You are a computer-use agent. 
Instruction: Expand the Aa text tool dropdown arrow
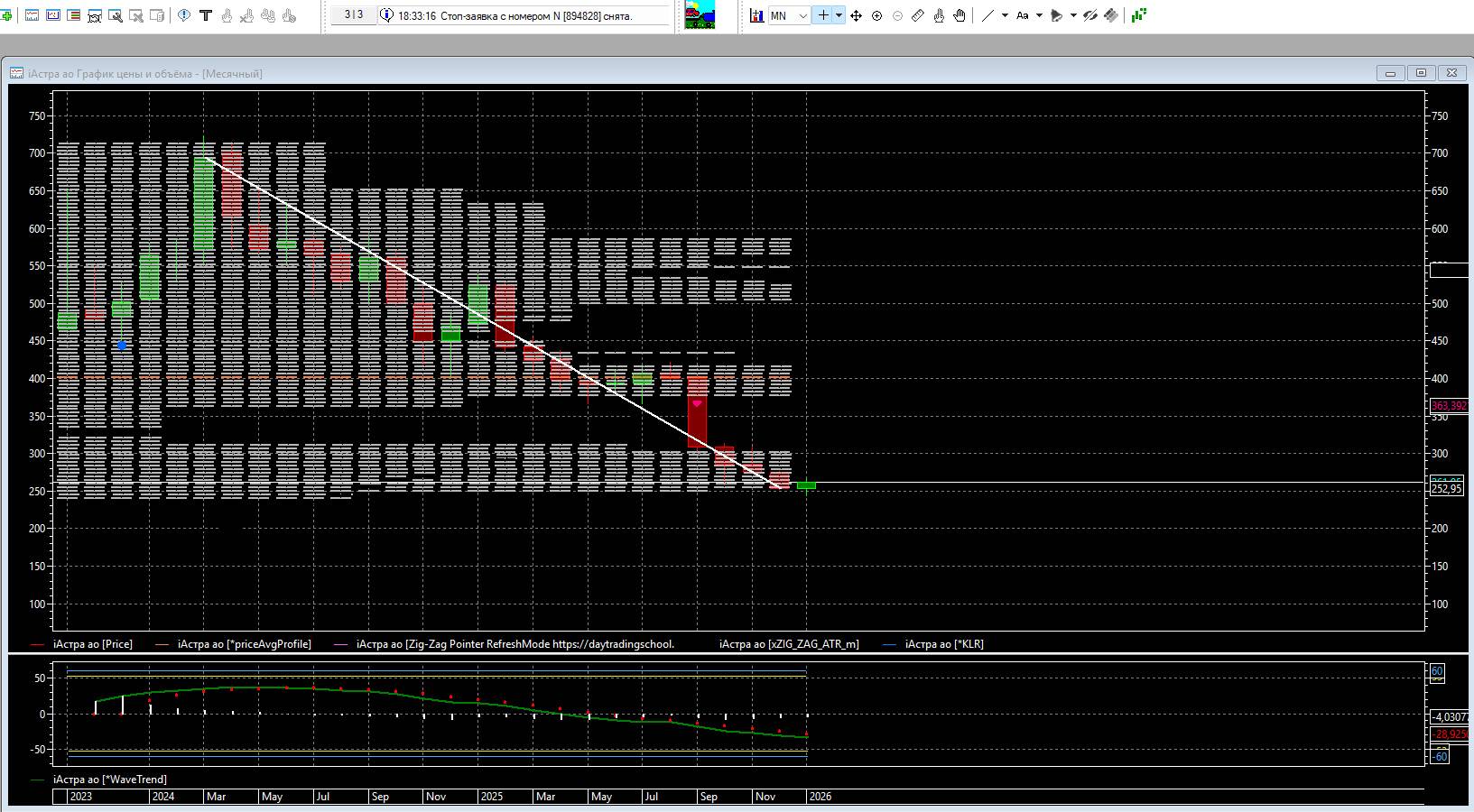(1039, 15)
